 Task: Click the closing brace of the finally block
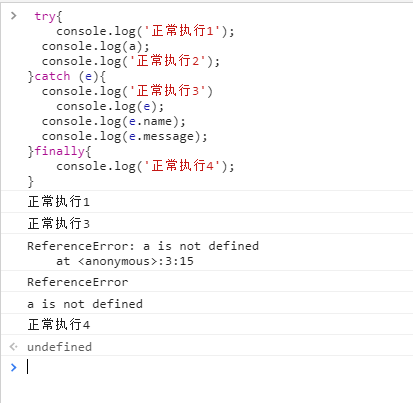[31, 181]
